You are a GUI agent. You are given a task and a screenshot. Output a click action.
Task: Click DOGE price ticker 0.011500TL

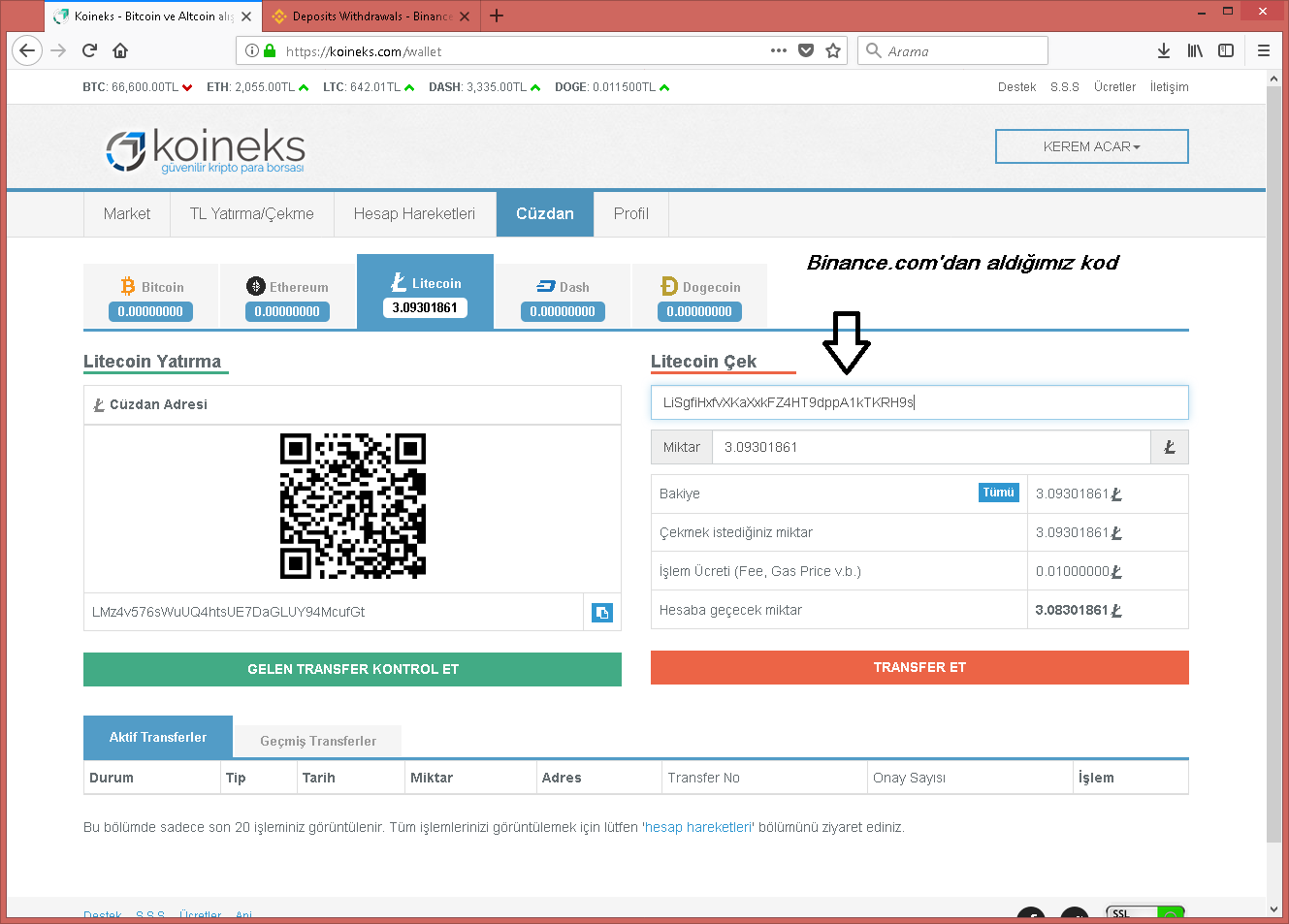612,87
